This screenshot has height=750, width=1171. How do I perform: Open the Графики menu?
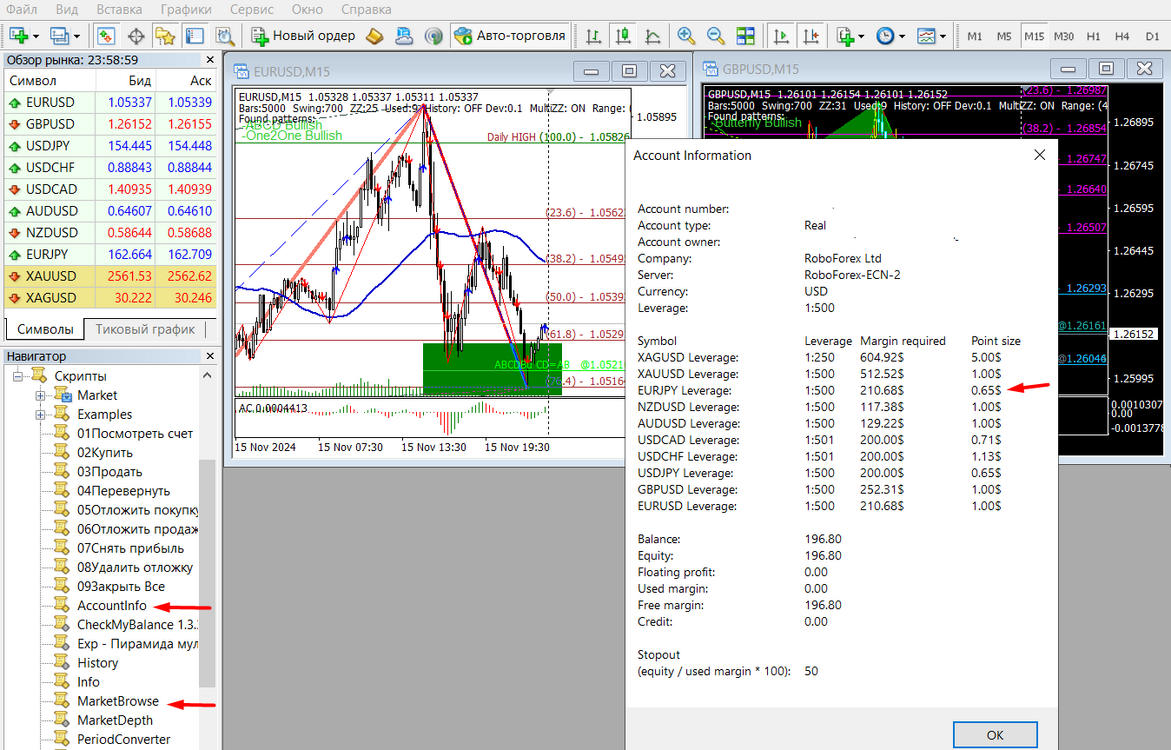[x=186, y=9]
